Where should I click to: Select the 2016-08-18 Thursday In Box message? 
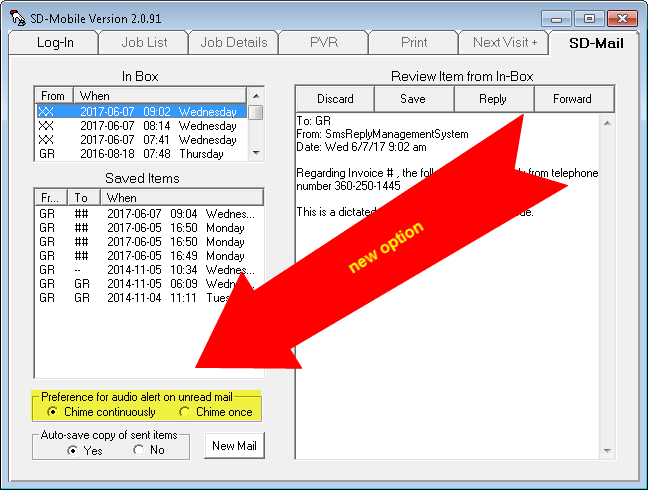click(140, 154)
